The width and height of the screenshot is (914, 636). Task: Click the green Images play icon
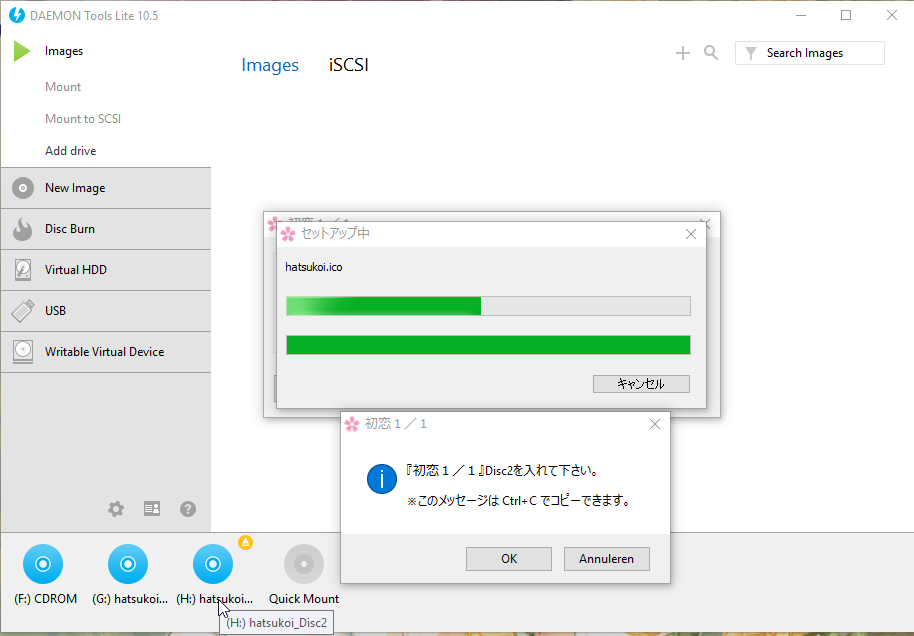tap(22, 51)
